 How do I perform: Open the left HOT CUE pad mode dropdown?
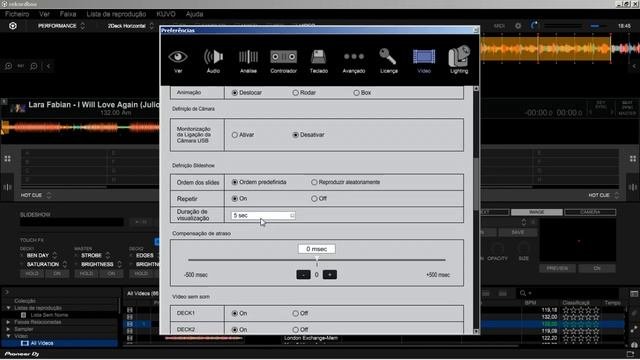pos(36,196)
